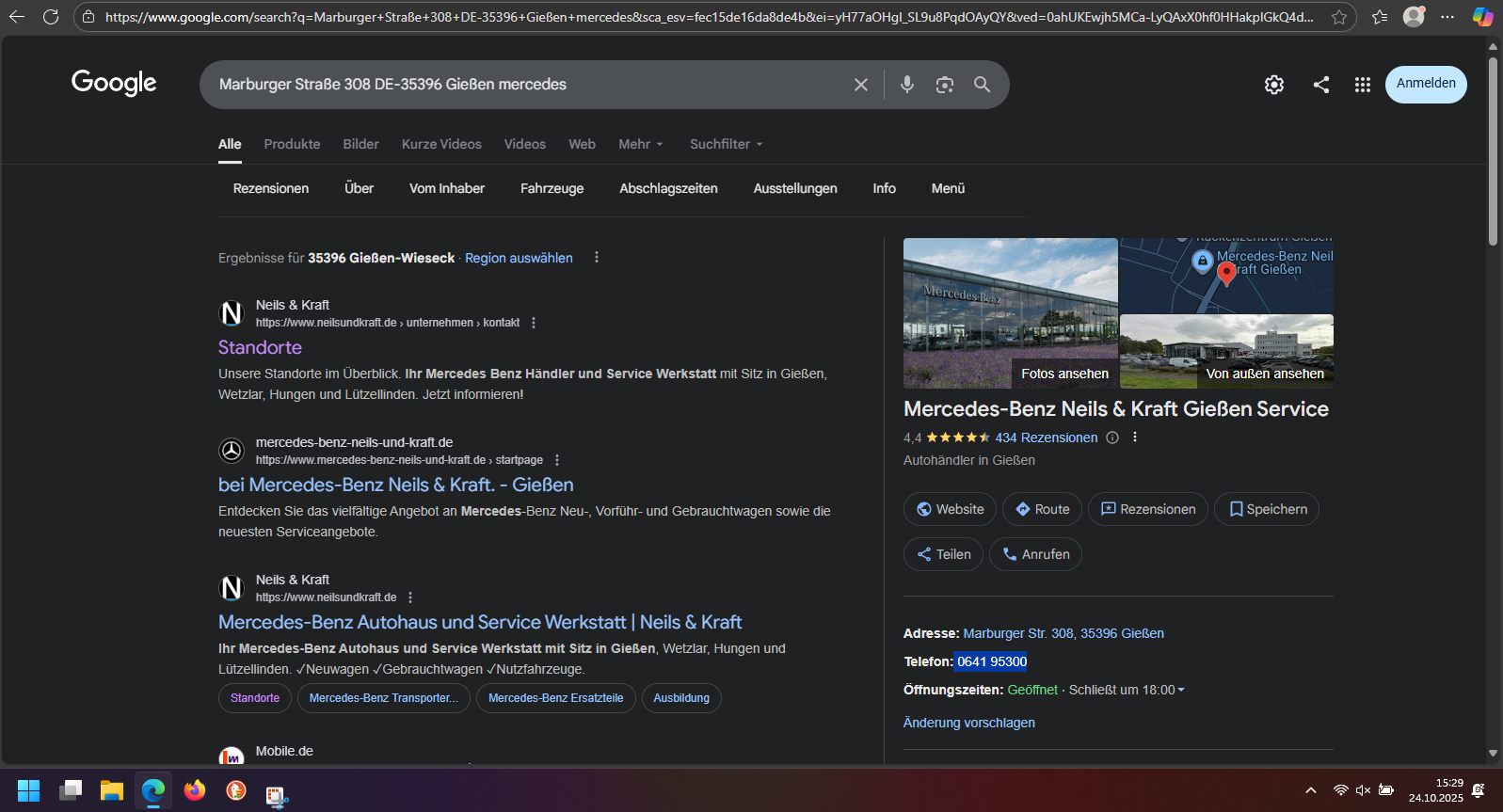Image resolution: width=1503 pixels, height=812 pixels.
Task: Select the Rezensionen section tab
Action: (271, 188)
